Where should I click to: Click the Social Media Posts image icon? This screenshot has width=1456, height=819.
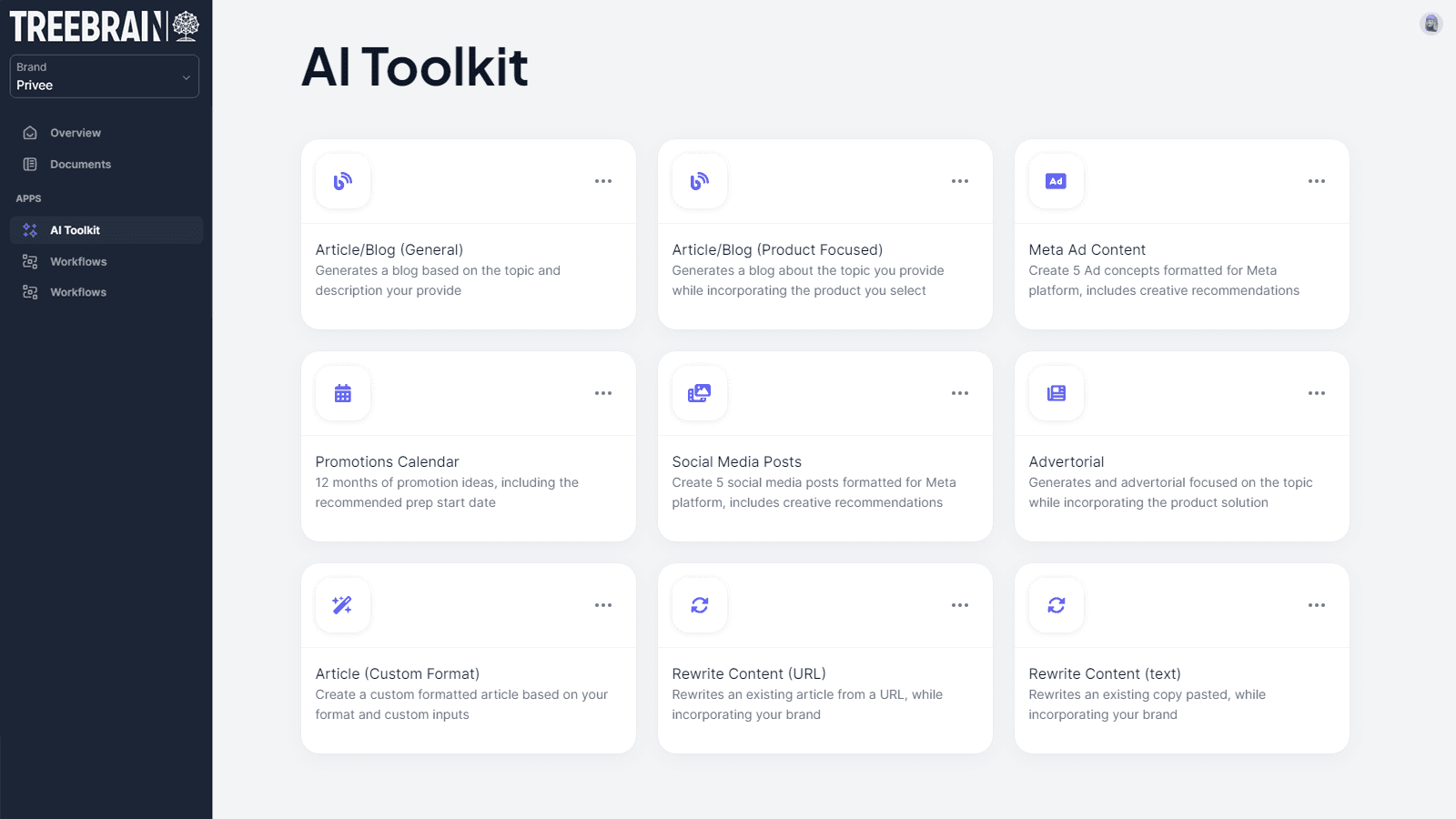click(699, 393)
